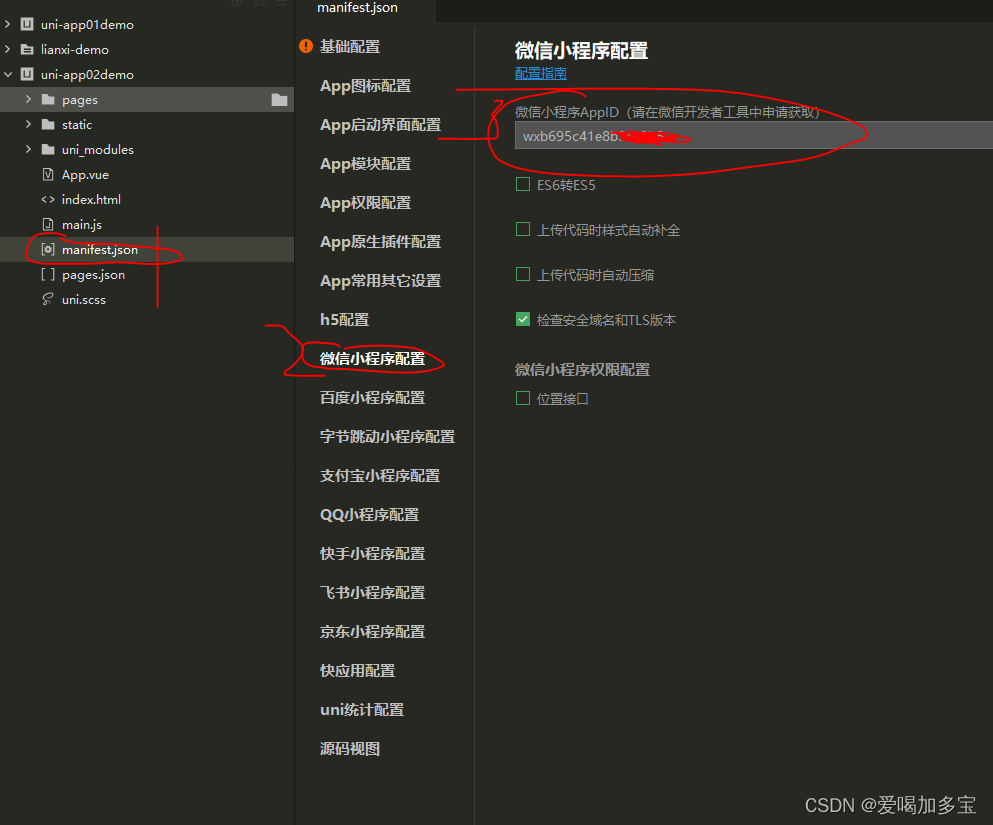Click the orange warning icon beside 基础配置
Screen dimensions: 993x825
(306, 46)
